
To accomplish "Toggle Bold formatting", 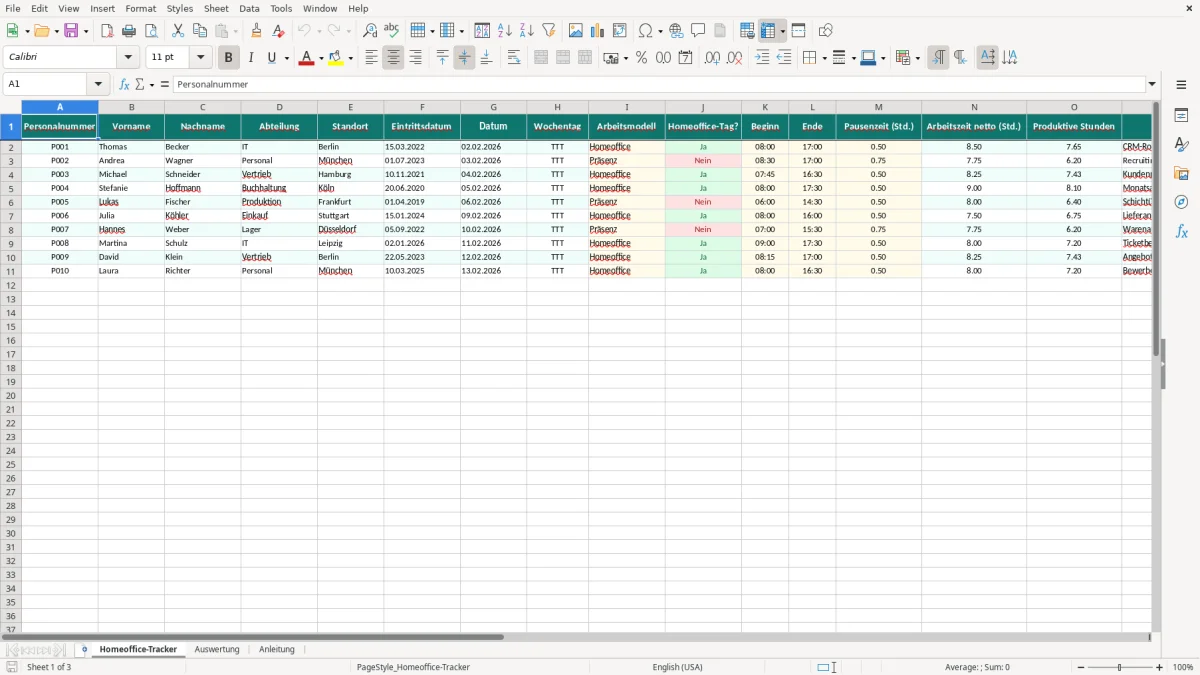I will pos(229,58).
